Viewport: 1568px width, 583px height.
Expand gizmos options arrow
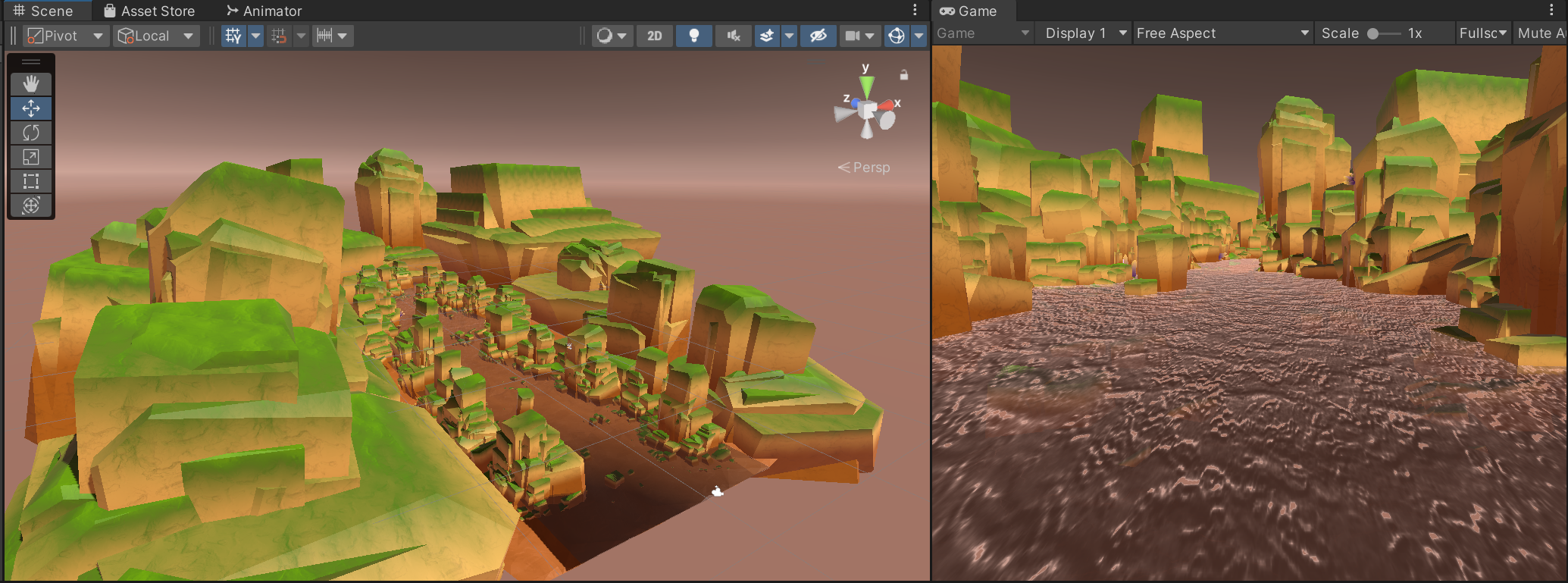click(919, 36)
